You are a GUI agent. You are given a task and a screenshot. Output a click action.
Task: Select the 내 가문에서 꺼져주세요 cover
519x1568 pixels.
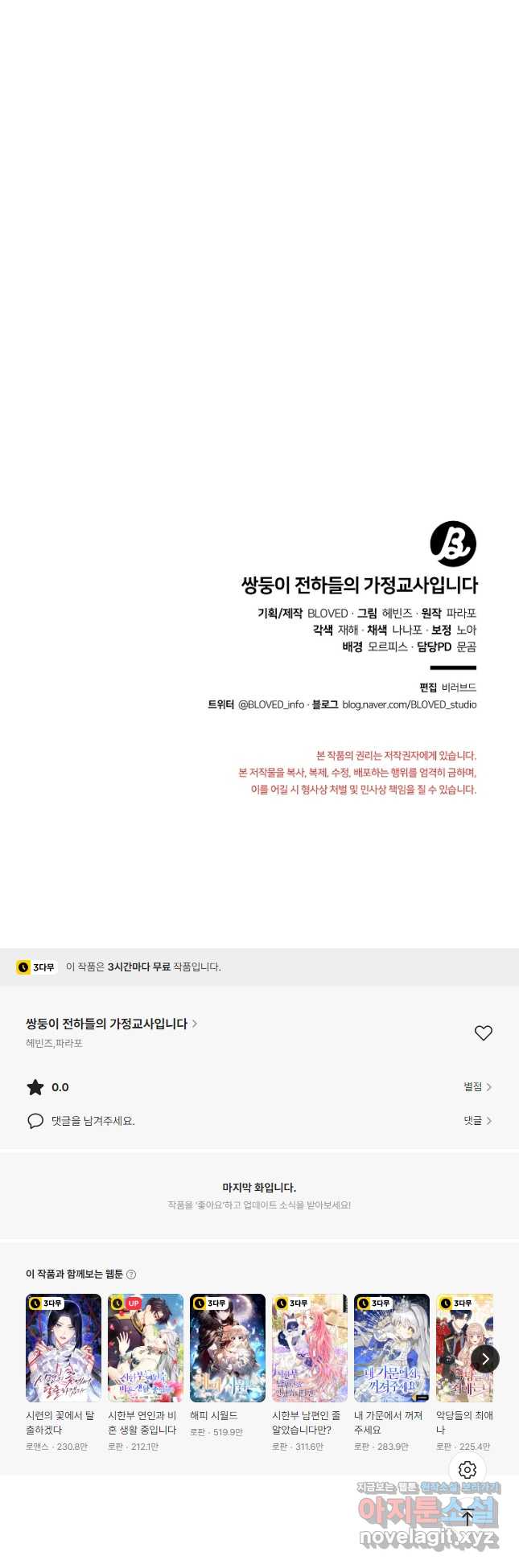(x=392, y=1348)
